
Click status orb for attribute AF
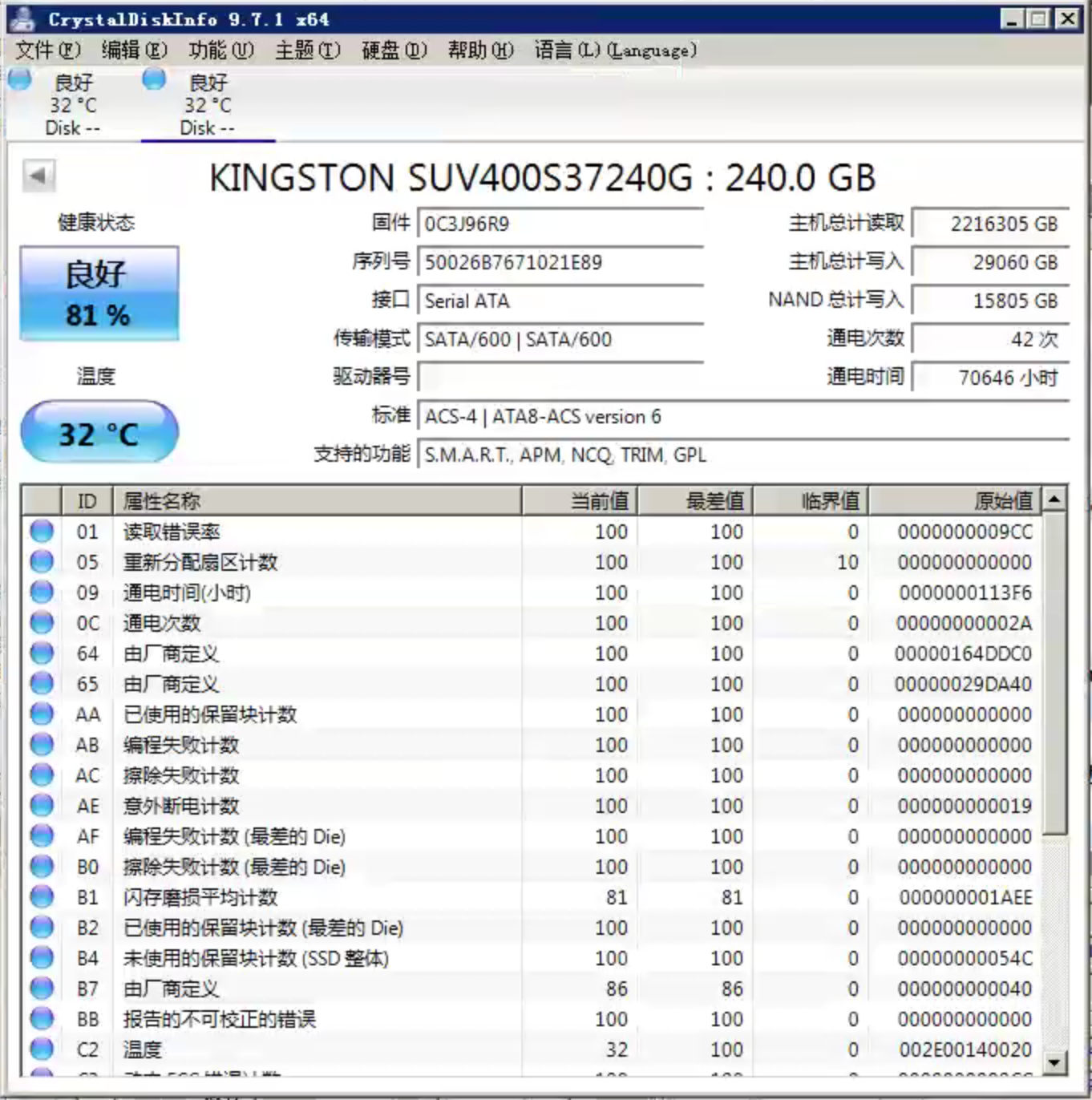click(42, 835)
